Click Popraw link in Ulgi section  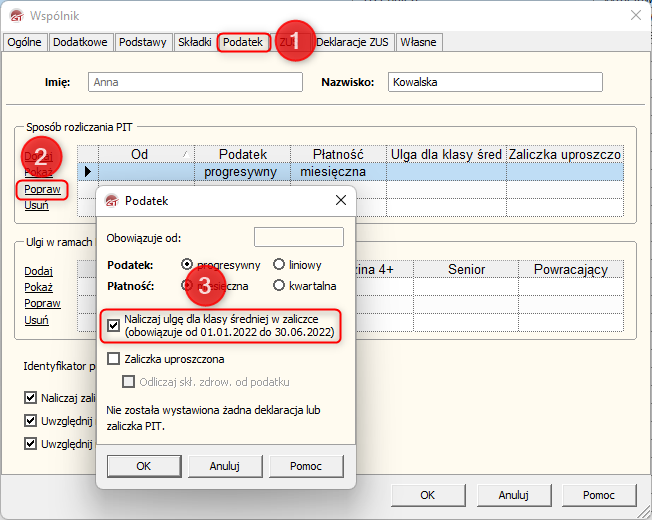click(42, 303)
